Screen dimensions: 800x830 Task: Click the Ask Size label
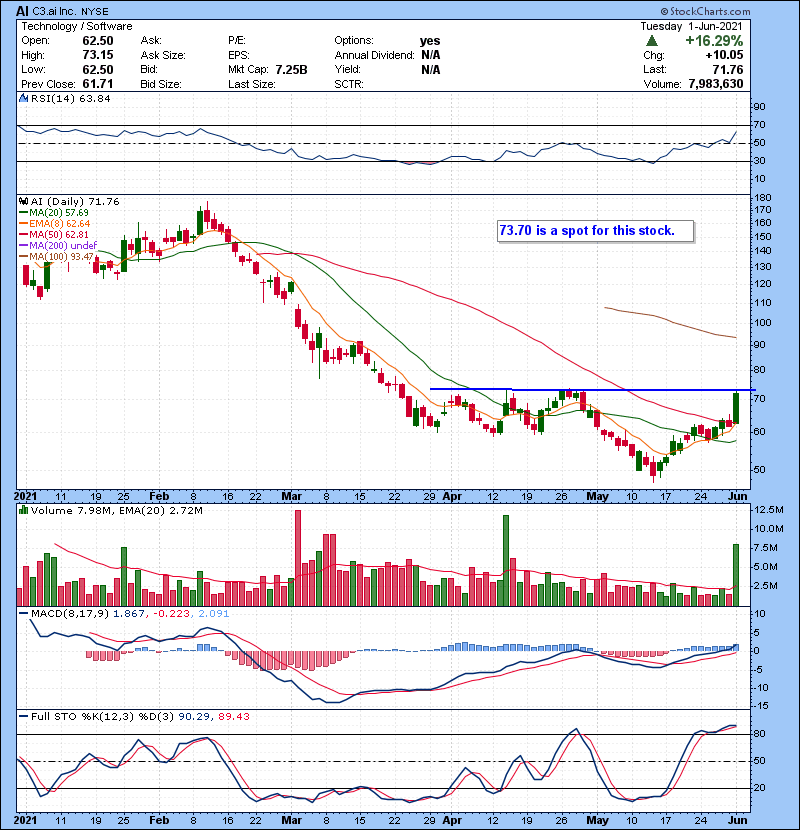tap(163, 55)
